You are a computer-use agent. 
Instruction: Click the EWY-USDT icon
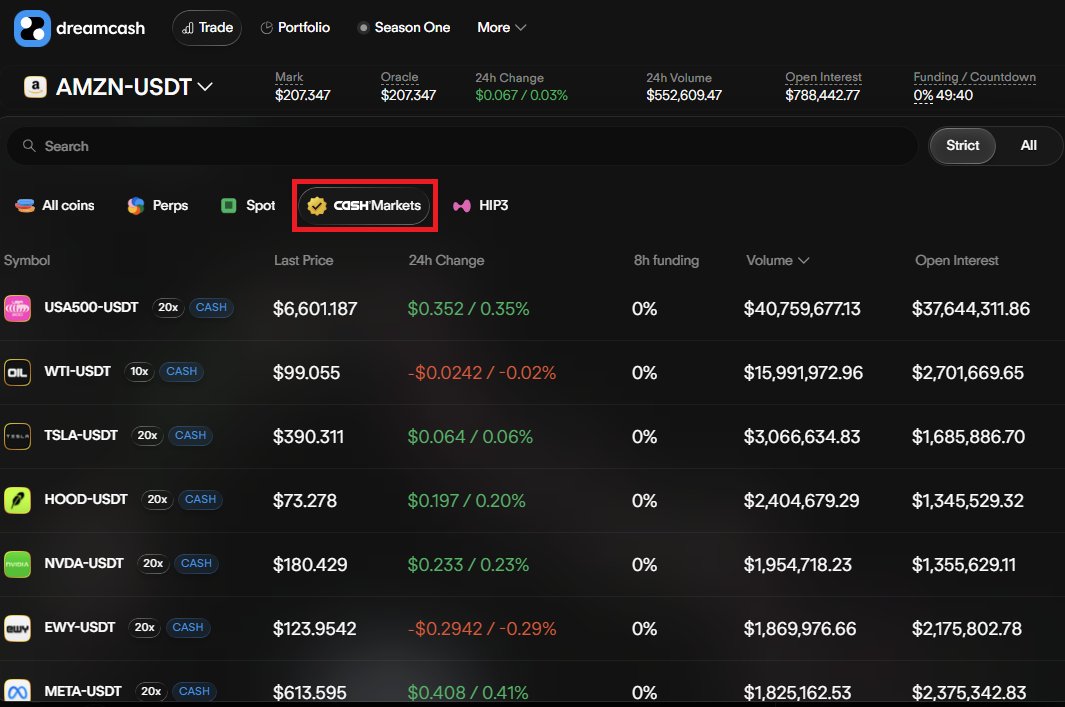click(17, 628)
